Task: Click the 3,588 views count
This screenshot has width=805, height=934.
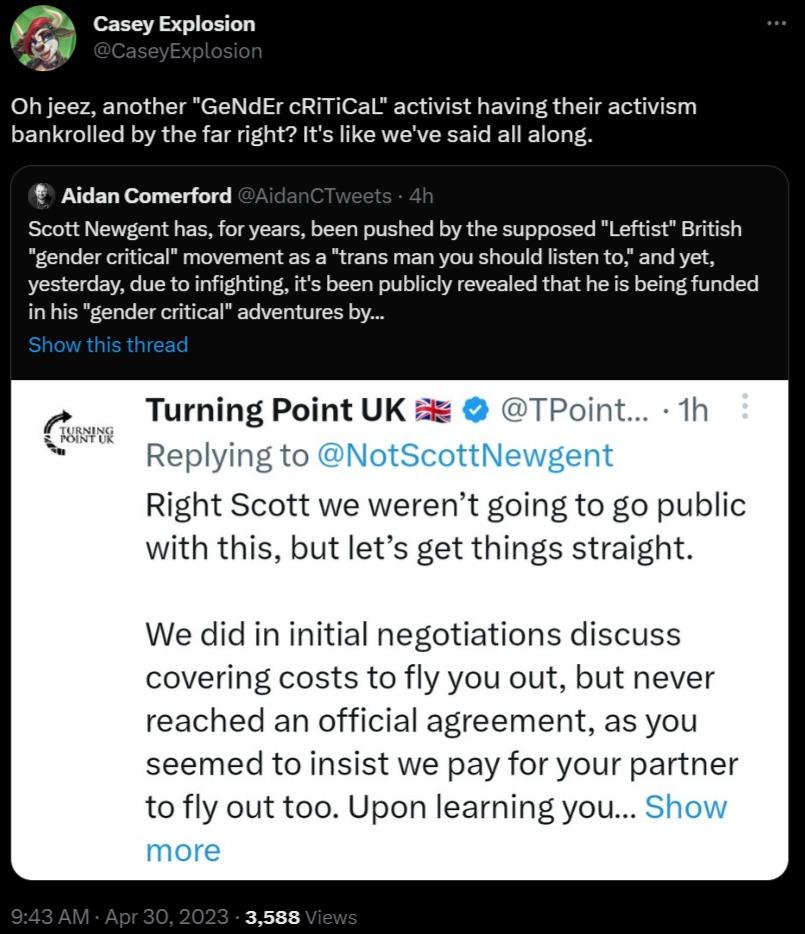Action: coord(272,917)
